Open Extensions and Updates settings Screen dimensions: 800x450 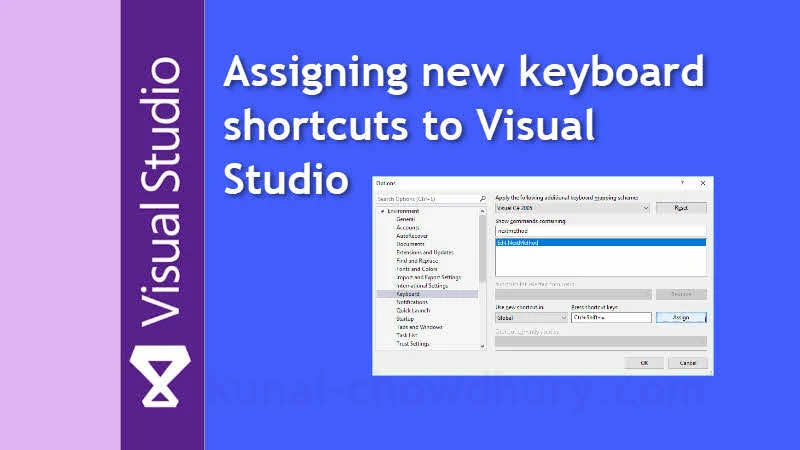coord(424,252)
